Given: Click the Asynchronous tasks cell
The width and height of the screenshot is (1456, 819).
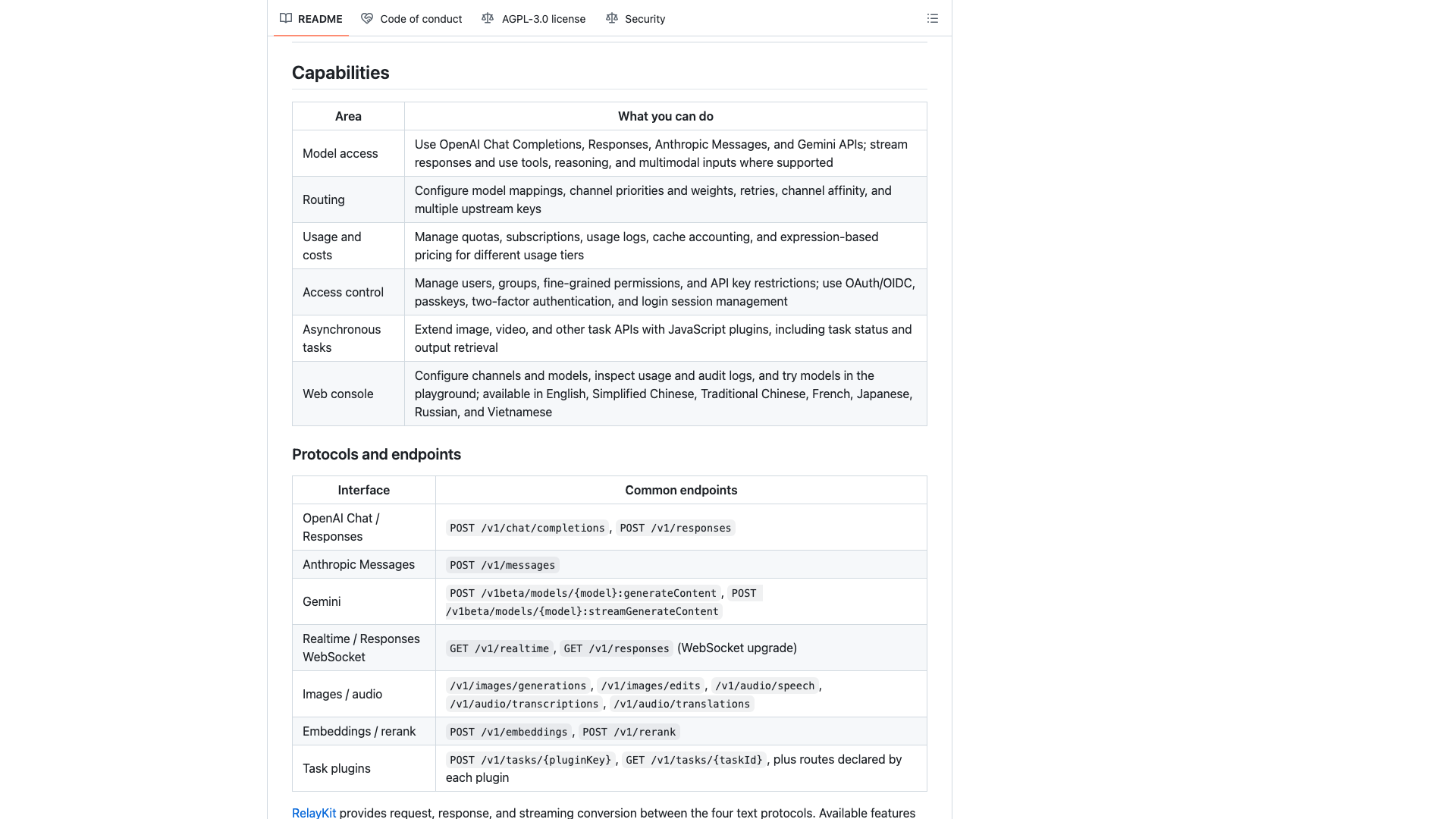Looking at the screenshot, I should [348, 338].
